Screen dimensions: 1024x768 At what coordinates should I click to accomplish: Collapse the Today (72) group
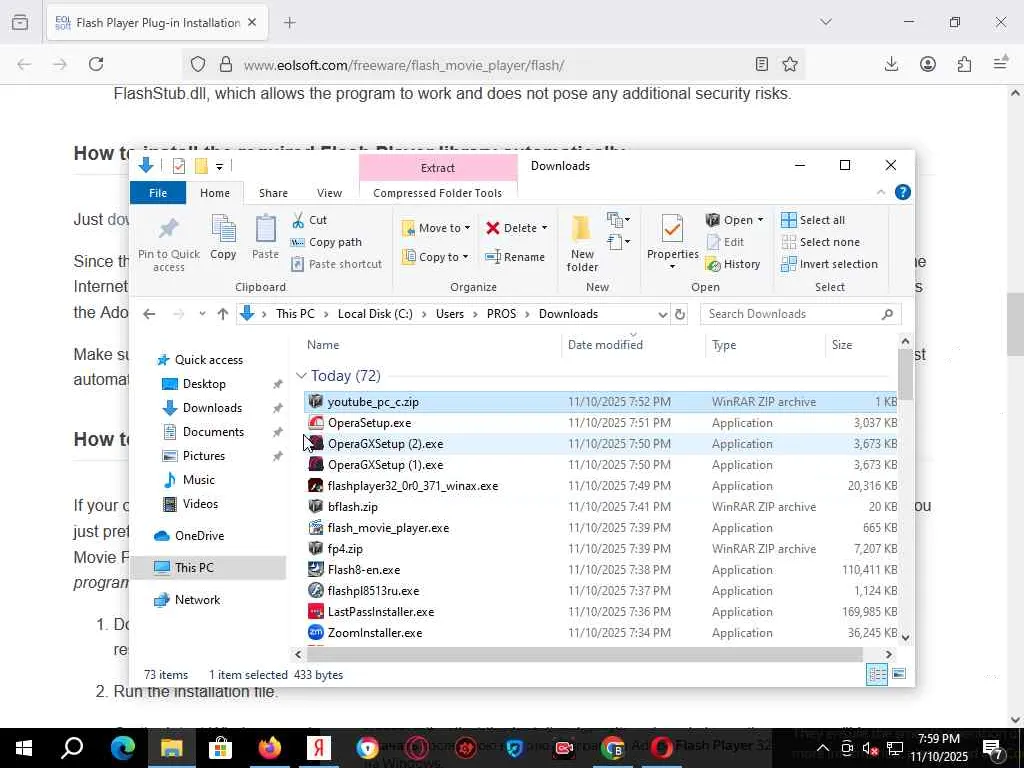[301, 376]
